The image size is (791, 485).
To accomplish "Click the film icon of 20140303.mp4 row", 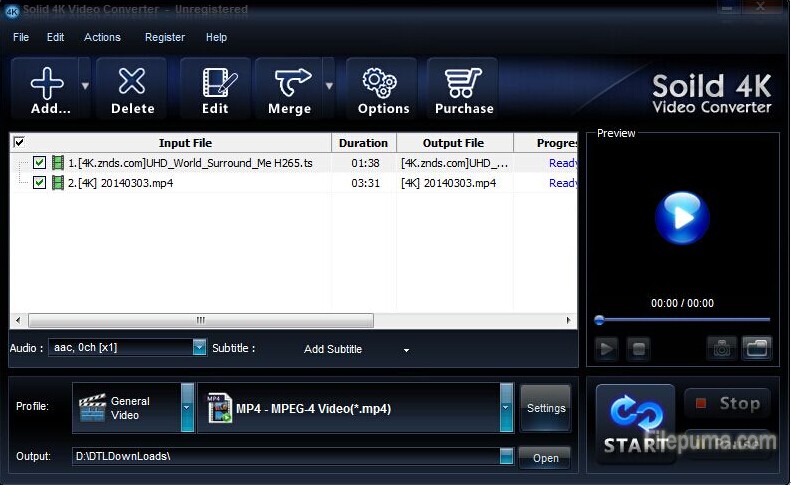I will point(58,183).
